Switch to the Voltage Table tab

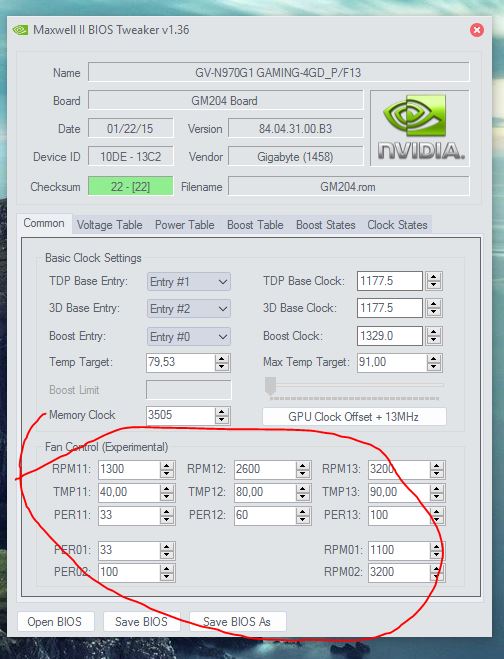[109, 225]
